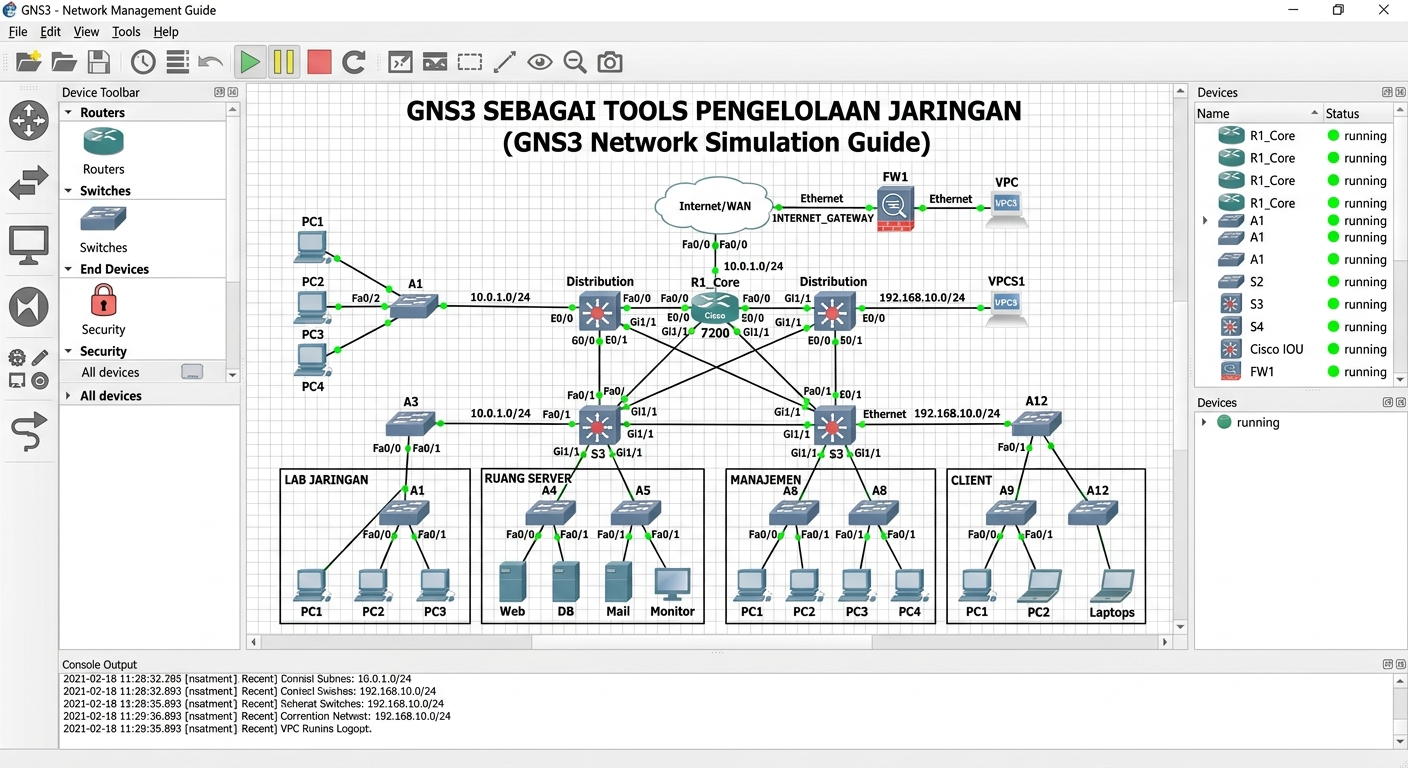The height and width of the screenshot is (768, 1408).
Task: Click the zoom out magnifier icon
Action: tap(575, 62)
